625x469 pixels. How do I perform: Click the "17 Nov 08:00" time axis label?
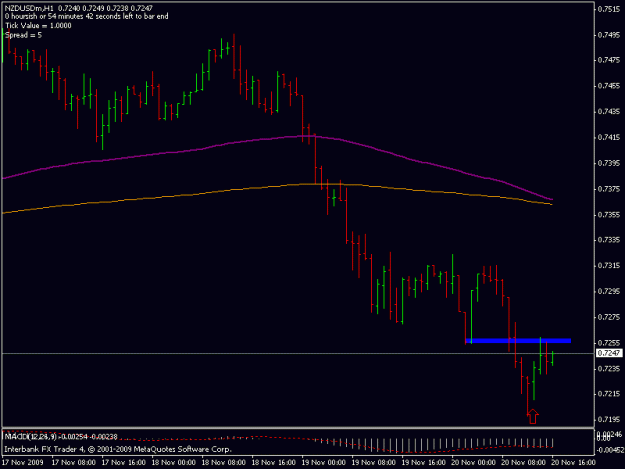pyautogui.click(x=74, y=463)
